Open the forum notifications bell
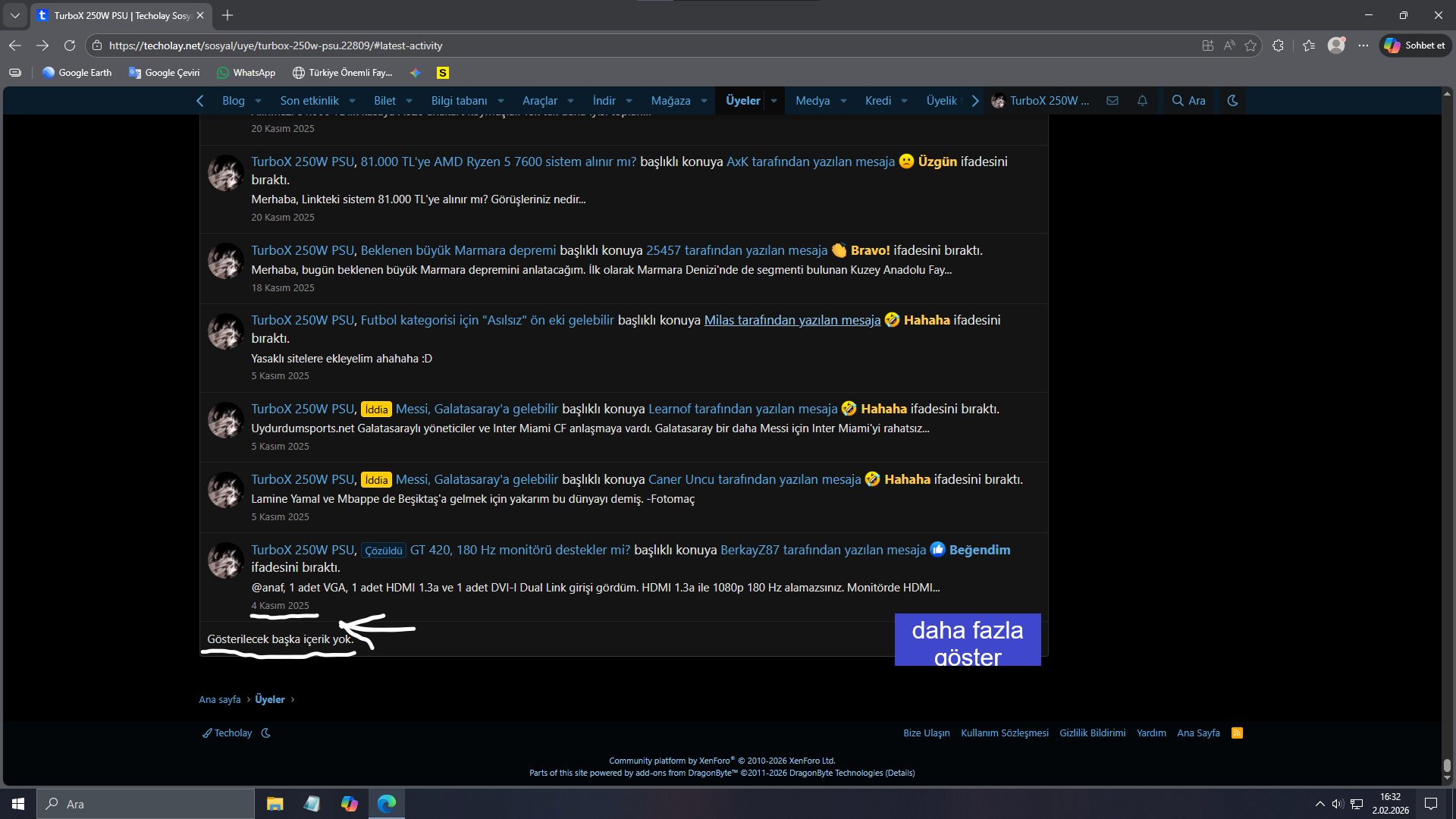This screenshot has width=1456, height=819. click(1142, 100)
